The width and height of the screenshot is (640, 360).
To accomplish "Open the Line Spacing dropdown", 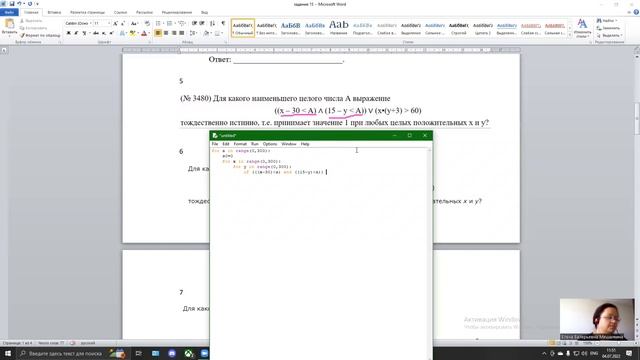I will pos(193,33).
